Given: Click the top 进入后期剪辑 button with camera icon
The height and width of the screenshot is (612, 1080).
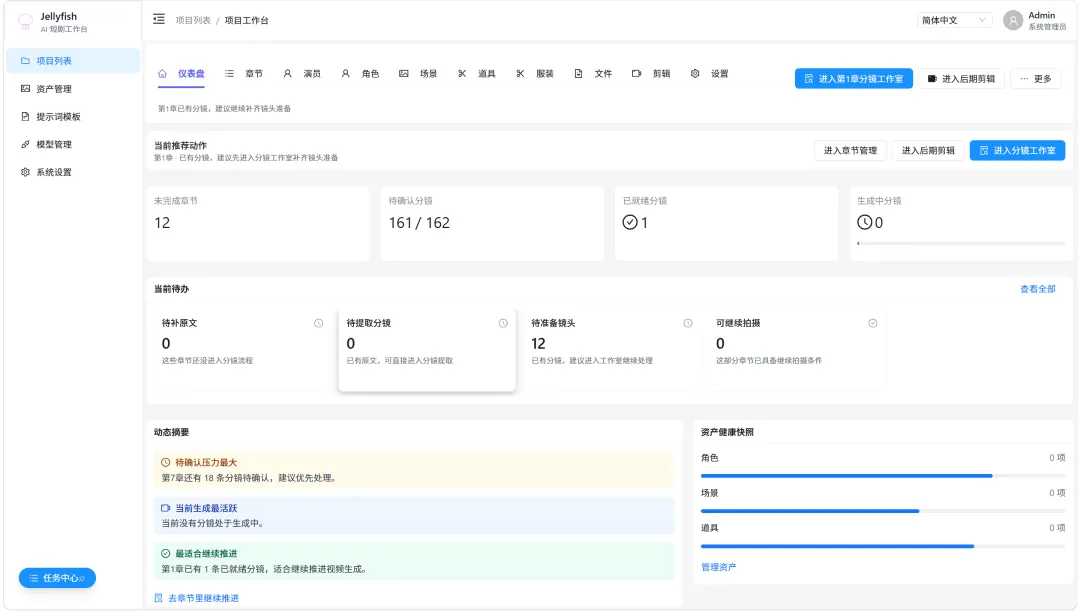Looking at the screenshot, I should tap(962, 78).
